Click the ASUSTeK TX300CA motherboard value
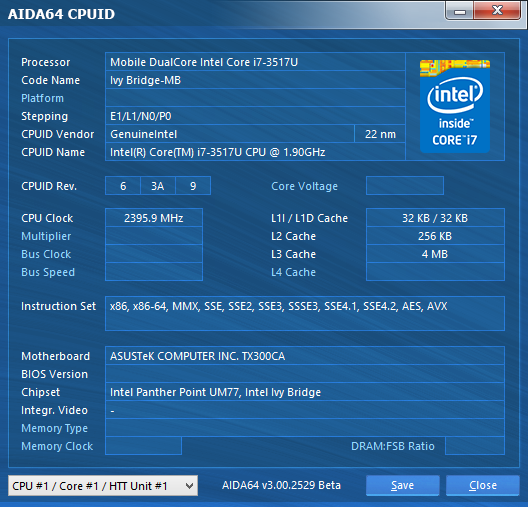The height and width of the screenshot is (507, 528). [x=305, y=356]
